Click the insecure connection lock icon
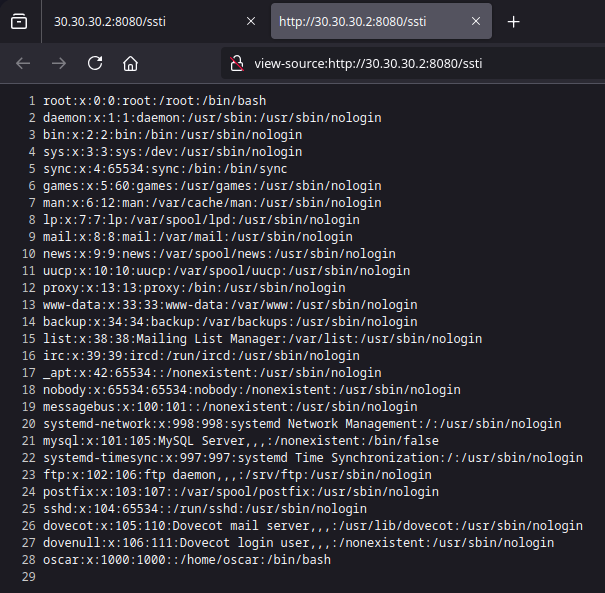Screen dimensions: 605x593 tap(238, 63)
